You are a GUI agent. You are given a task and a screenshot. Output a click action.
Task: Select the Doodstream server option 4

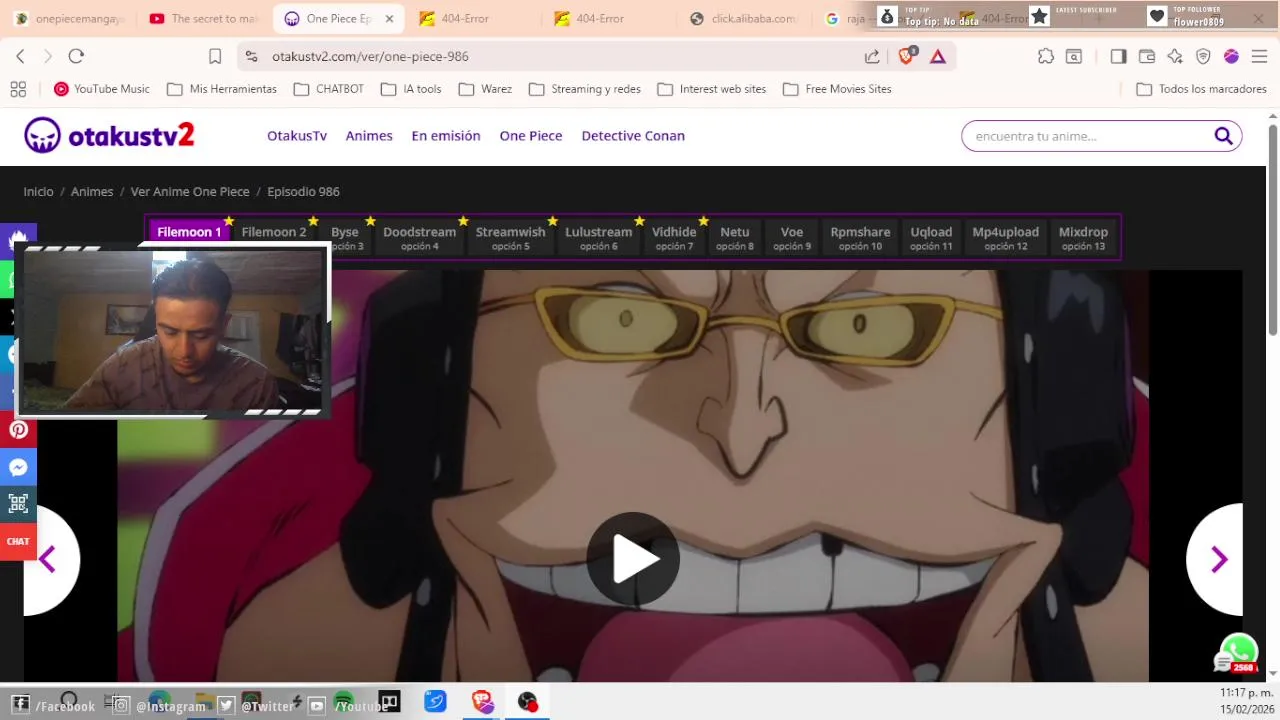(x=419, y=238)
